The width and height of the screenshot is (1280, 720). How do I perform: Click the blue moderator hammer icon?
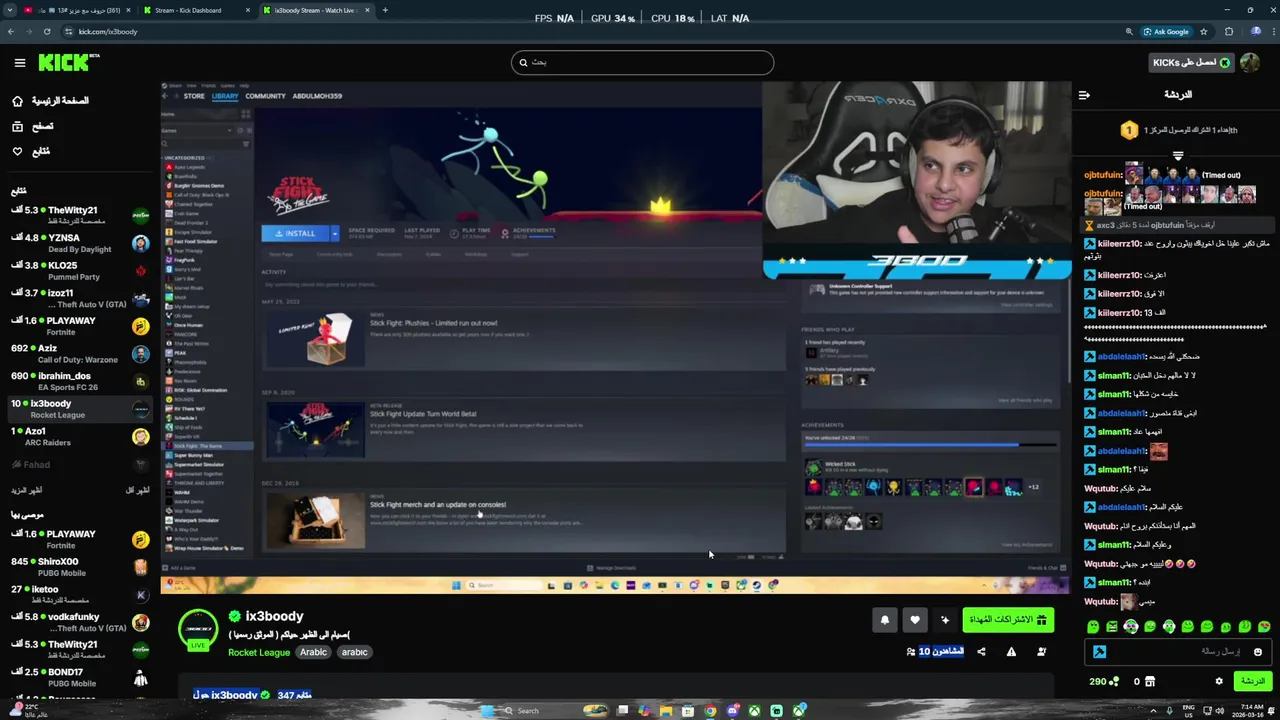(1099, 652)
